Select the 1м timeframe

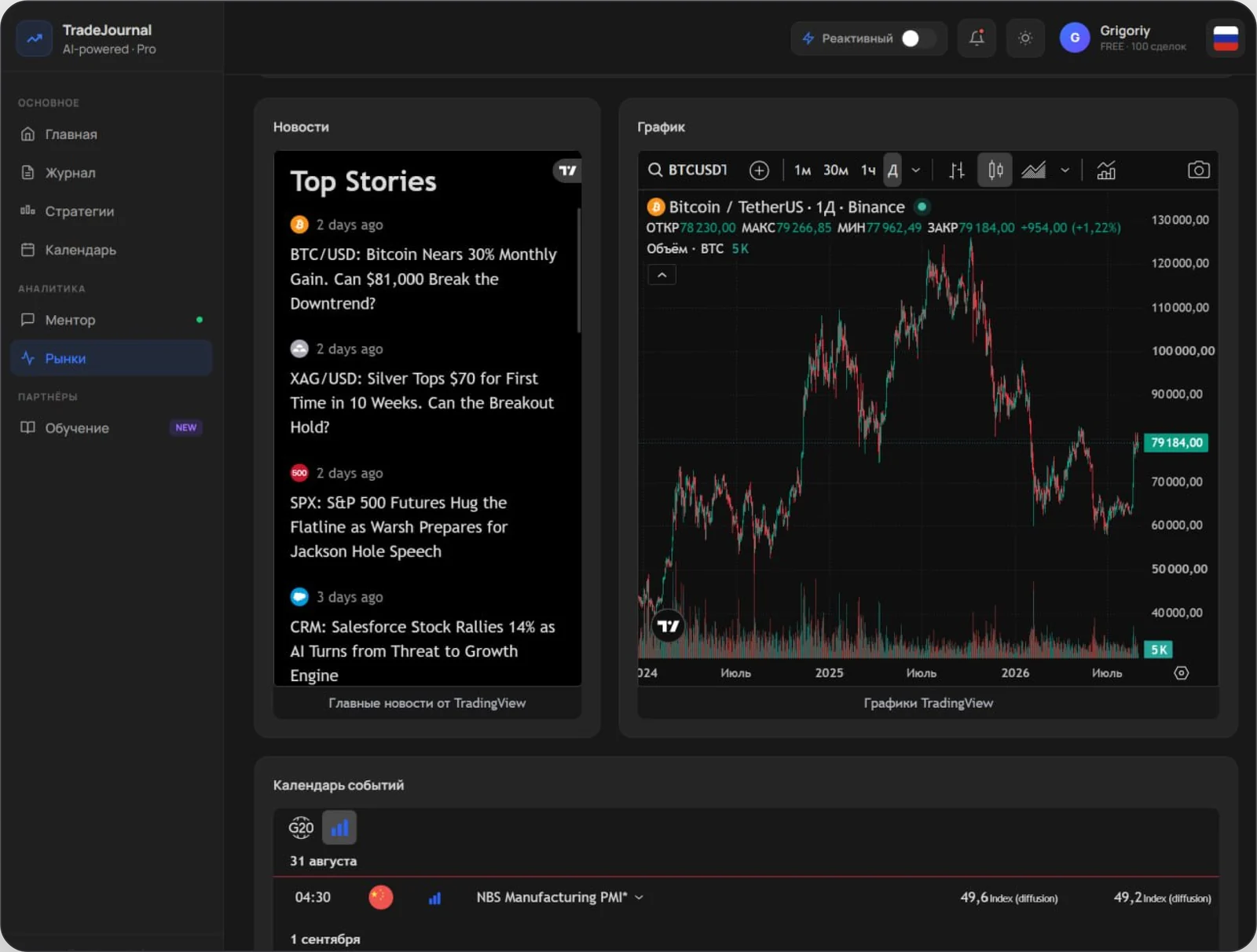pos(802,170)
